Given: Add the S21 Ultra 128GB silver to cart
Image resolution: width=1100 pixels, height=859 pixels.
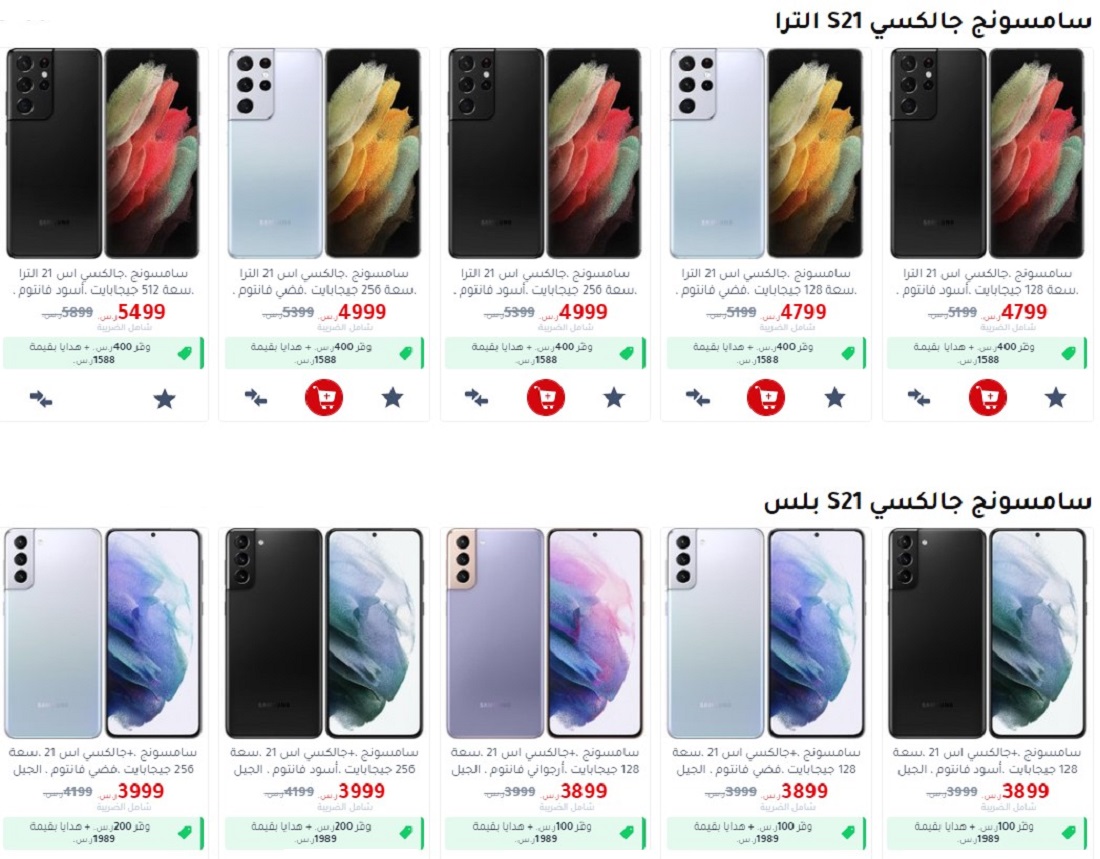Looking at the screenshot, I should point(765,398).
